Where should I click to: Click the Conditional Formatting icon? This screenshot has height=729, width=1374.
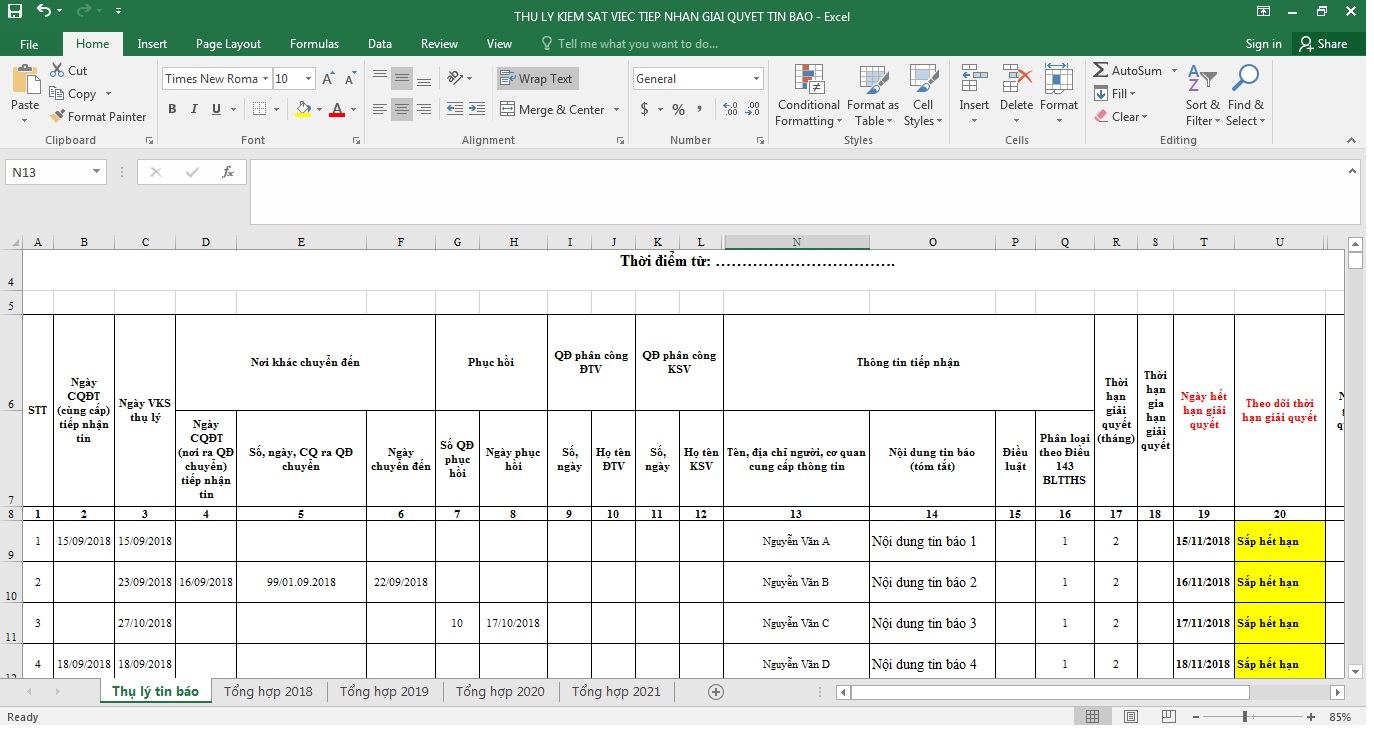coord(808,80)
